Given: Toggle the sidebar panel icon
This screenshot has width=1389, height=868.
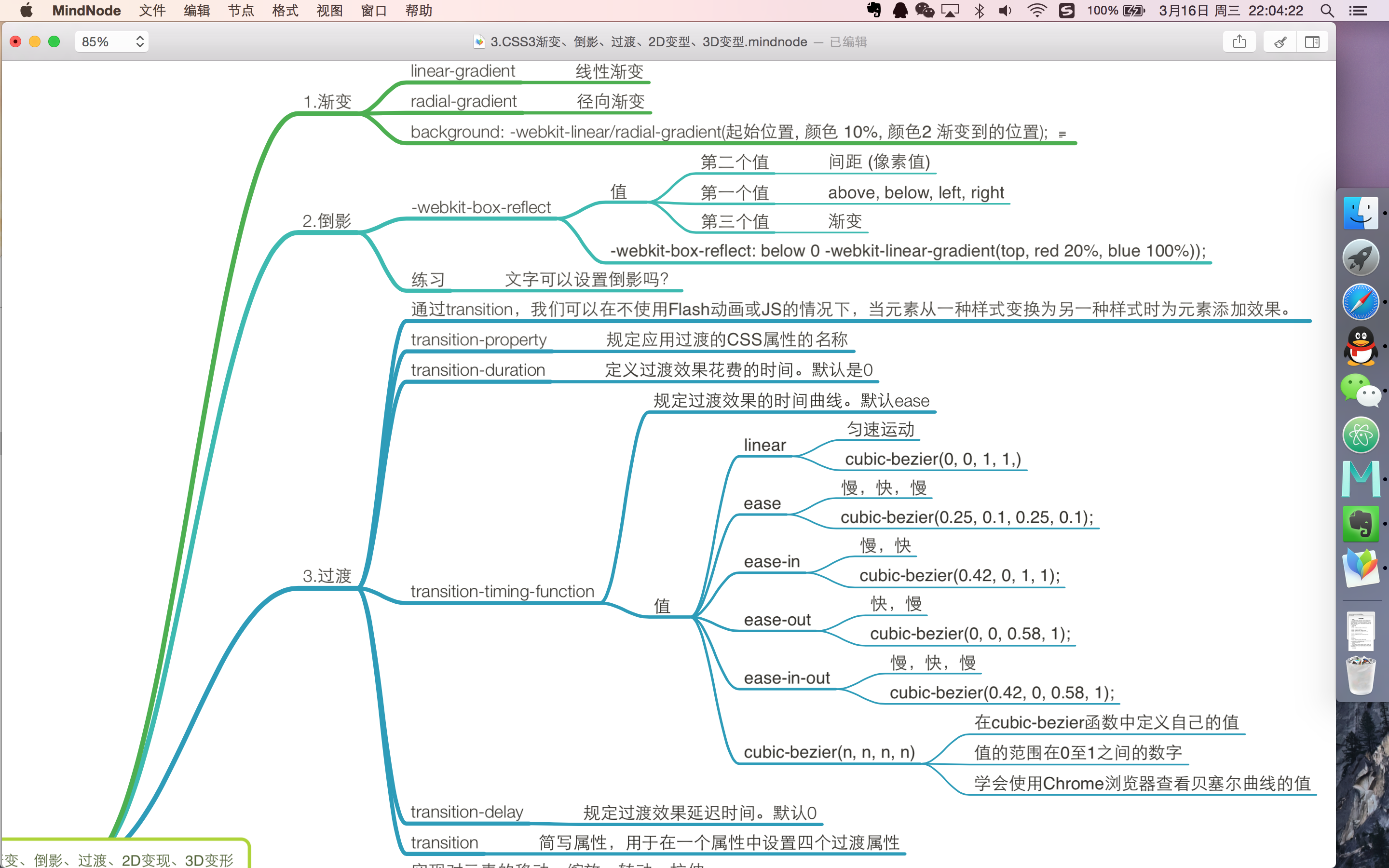Looking at the screenshot, I should [1312, 41].
